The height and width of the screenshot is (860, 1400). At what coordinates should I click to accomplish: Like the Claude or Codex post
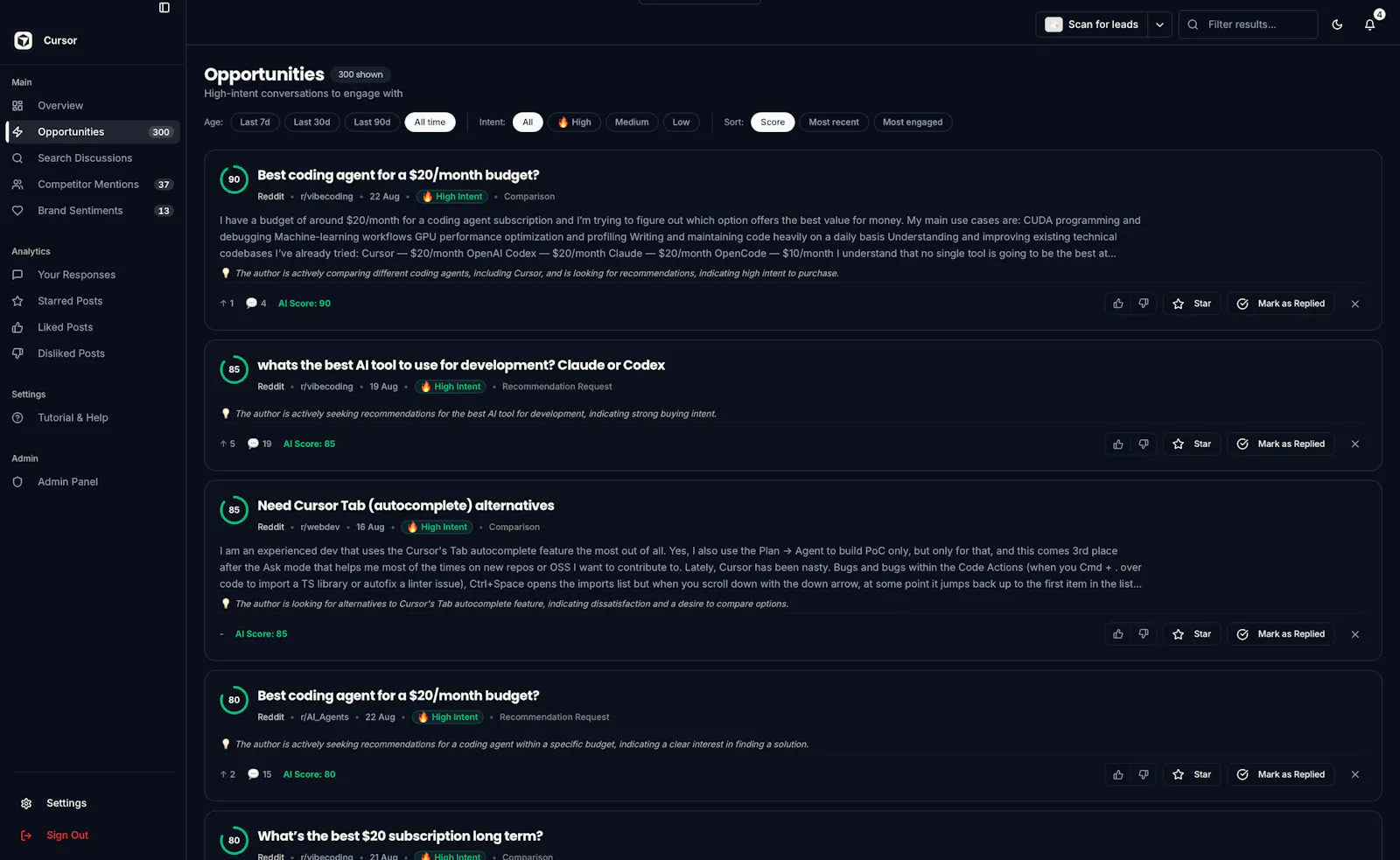[x=1118, y=444]
